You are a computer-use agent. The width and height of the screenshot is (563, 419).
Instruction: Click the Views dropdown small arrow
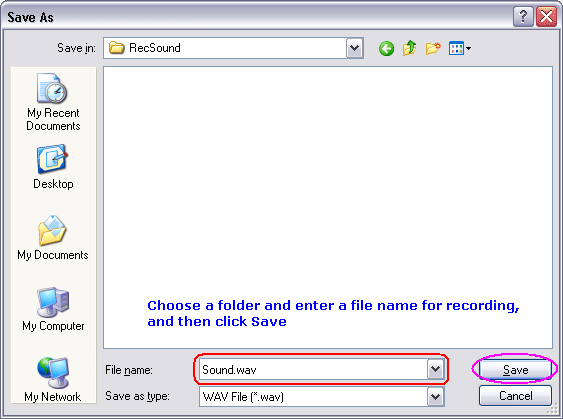[468, 48]
